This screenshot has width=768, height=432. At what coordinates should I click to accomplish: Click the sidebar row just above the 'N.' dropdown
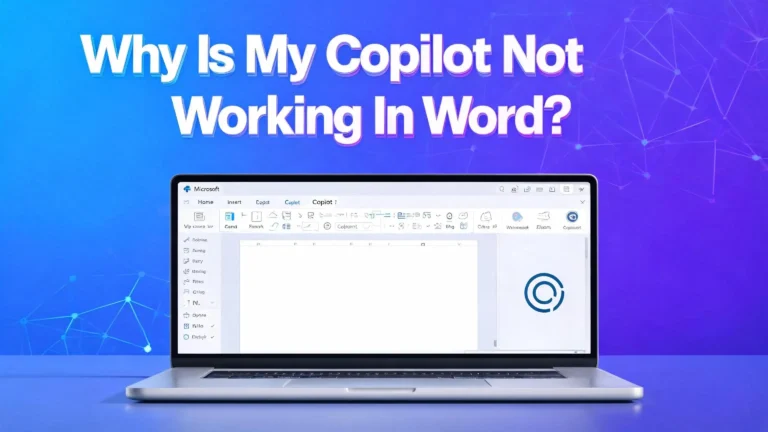point(194,292)
